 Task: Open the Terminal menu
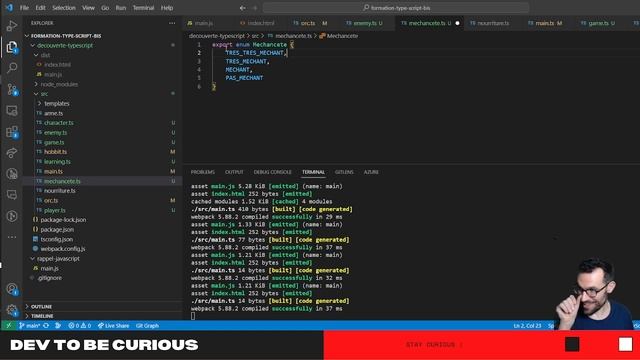pyautogui.click(x=143, y=8)
